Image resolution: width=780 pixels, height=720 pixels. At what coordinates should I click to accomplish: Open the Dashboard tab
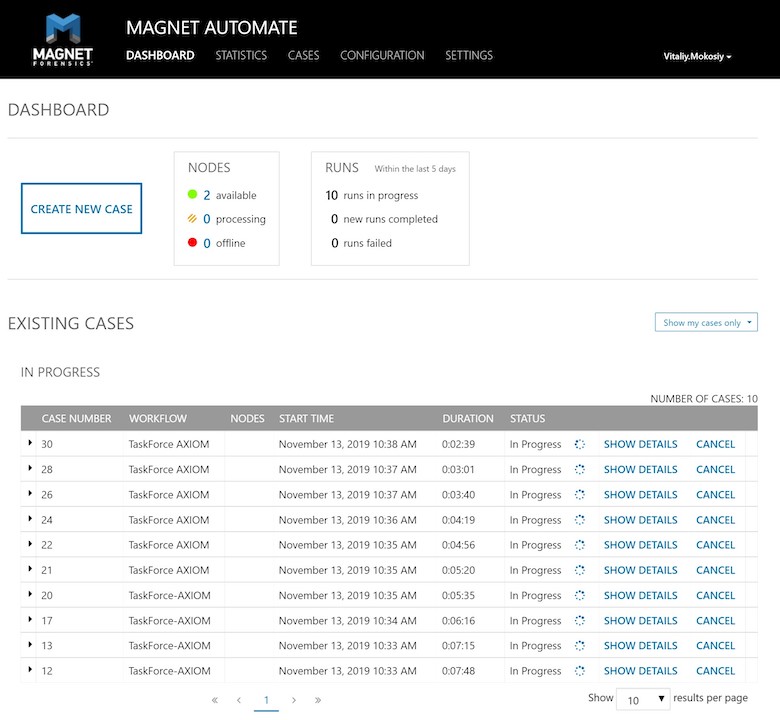click(x=160, y=55)
